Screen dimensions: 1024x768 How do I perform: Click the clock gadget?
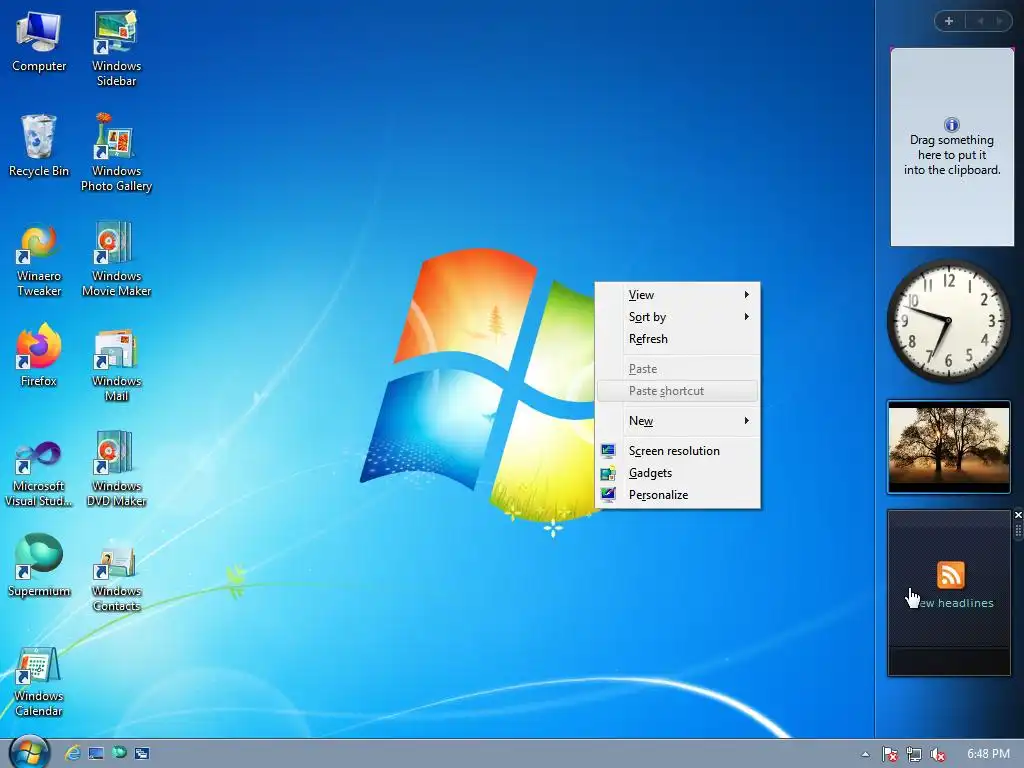click(x=948, y=321)
